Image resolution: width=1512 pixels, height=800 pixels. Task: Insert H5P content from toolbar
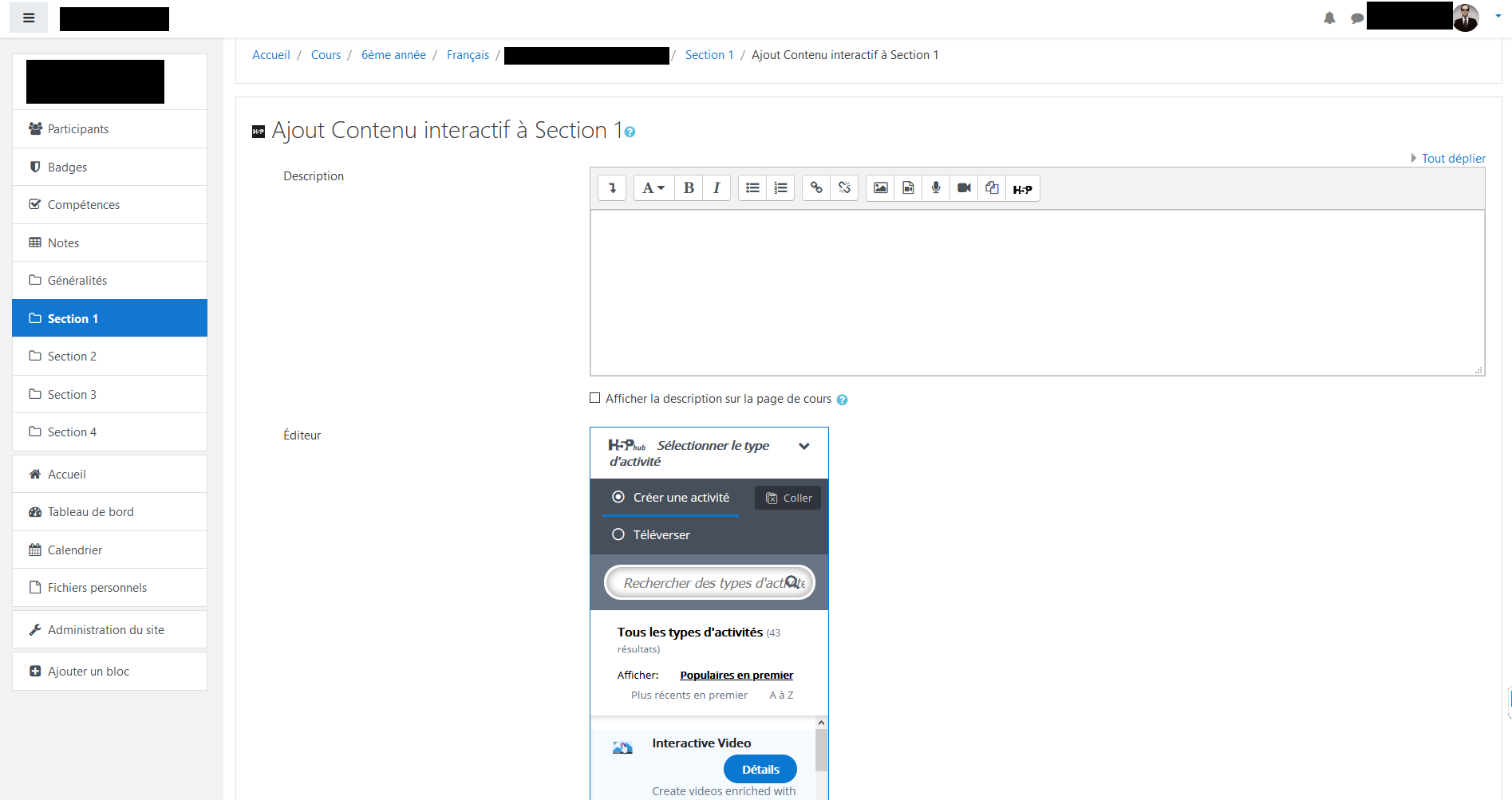click(x=1022, y=188)
